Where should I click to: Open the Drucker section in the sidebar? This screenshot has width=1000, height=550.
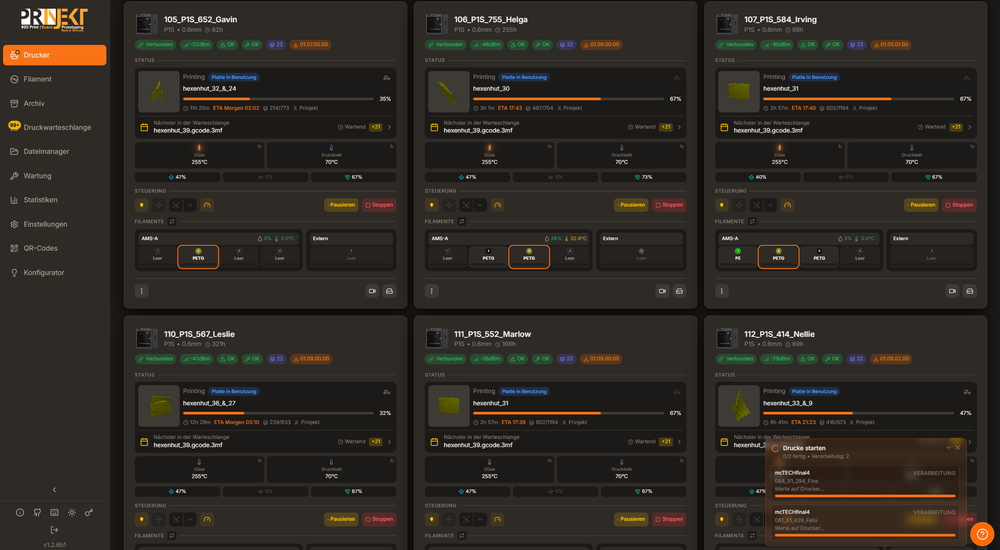54,55
